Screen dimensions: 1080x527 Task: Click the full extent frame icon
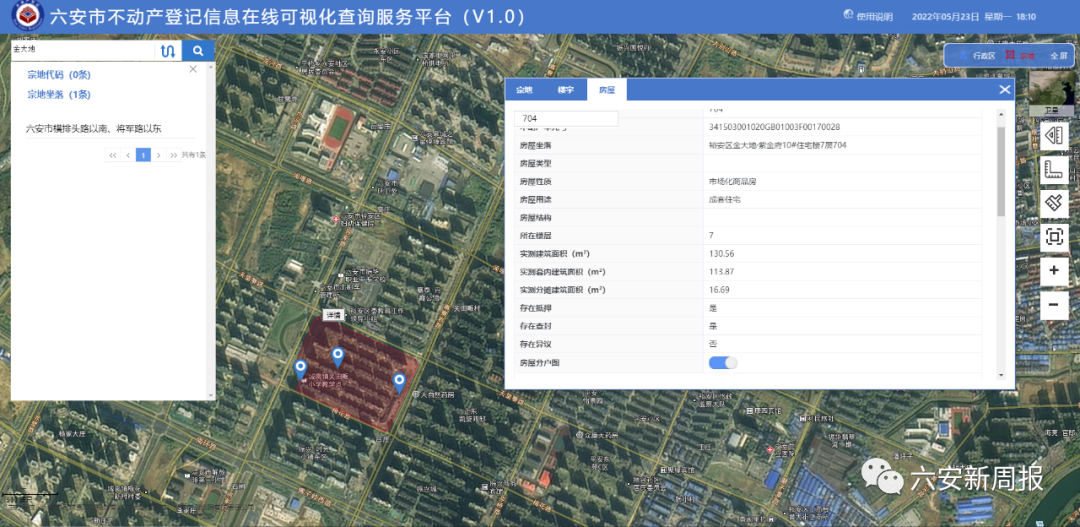coord(1054,237)
